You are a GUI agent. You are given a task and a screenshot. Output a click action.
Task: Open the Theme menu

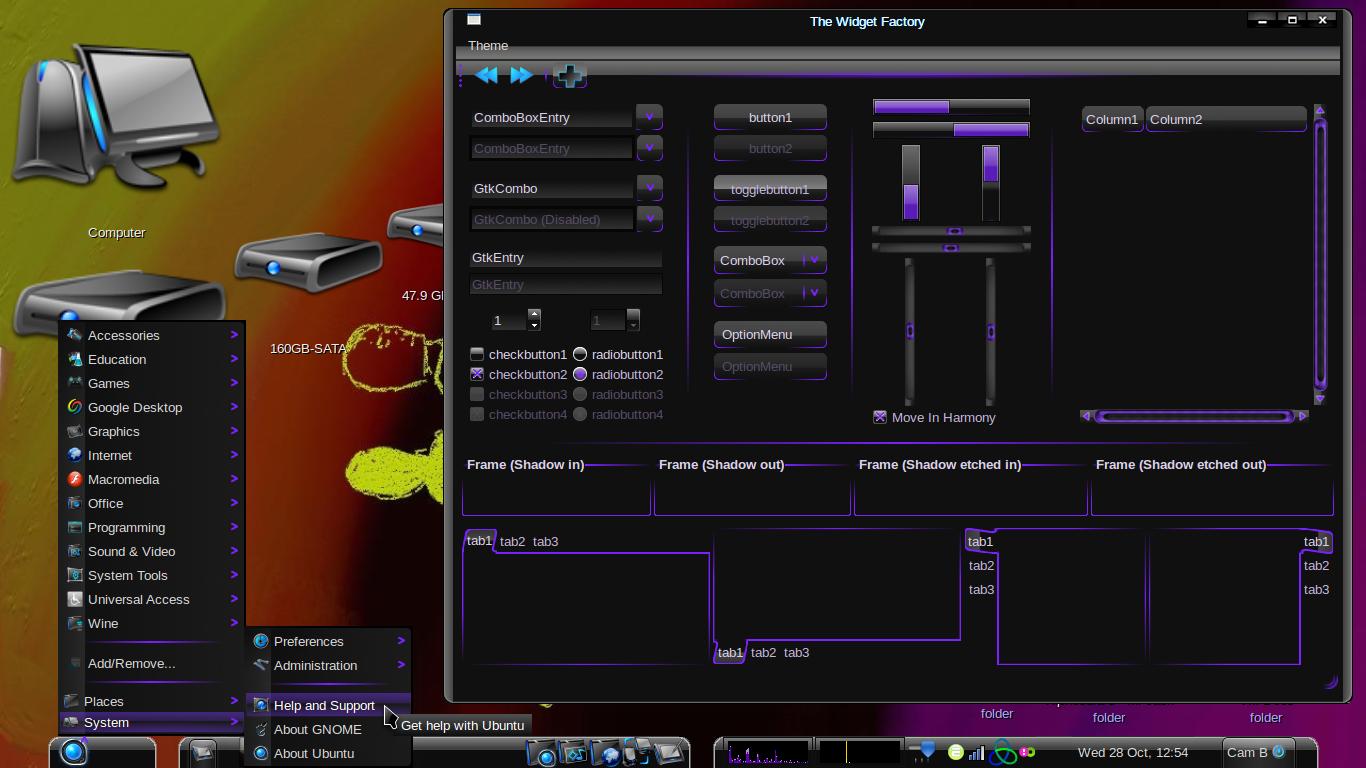tap(488, 45)
